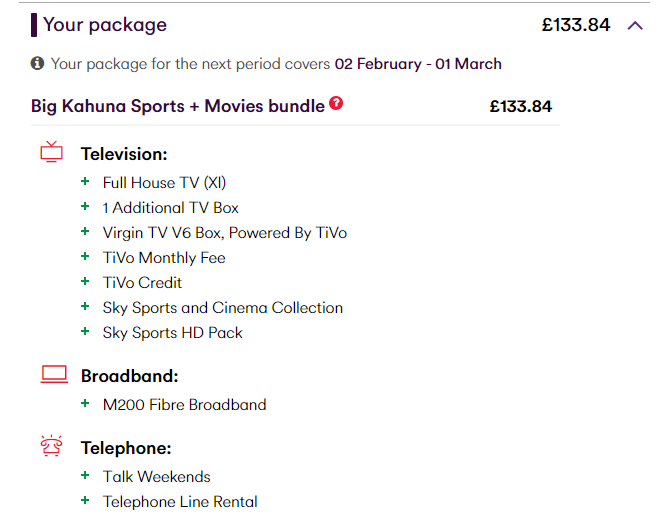This screenshot has width=667, height=528.
Task: Select the Telephone Line Rental item
Action: pos(180,502)
